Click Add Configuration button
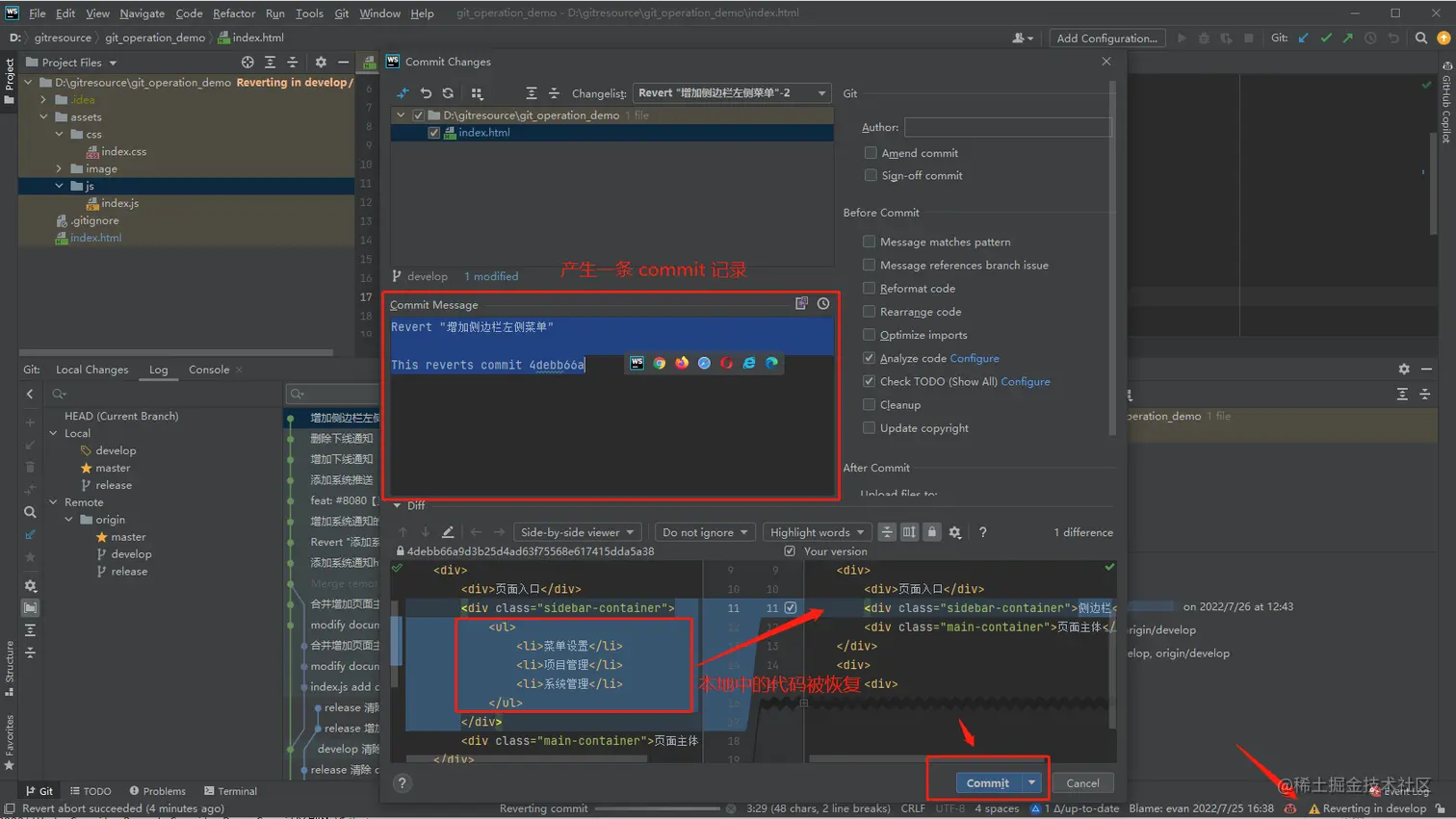Viewport: 1456px width, 819px height. point(1107,38)
